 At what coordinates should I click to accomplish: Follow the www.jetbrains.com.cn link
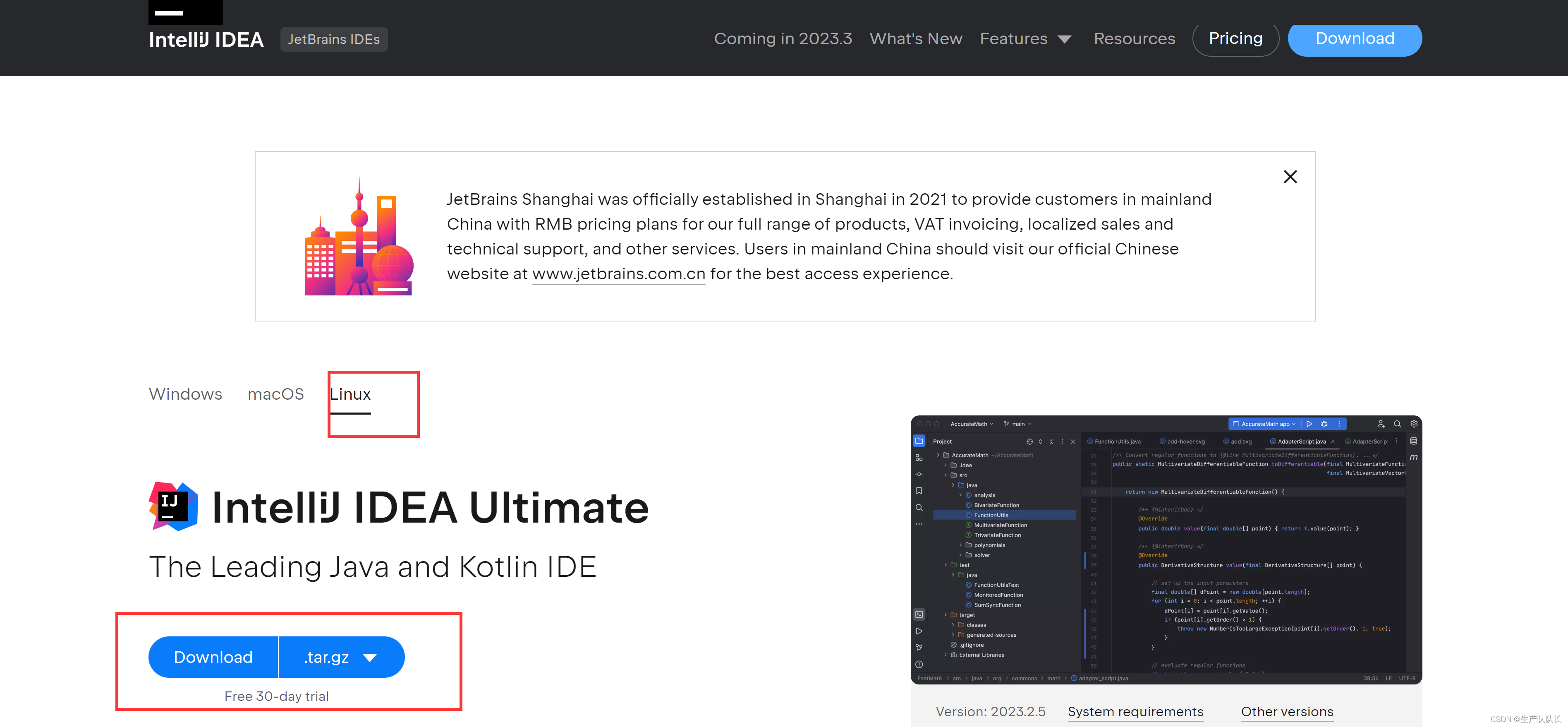618,274
